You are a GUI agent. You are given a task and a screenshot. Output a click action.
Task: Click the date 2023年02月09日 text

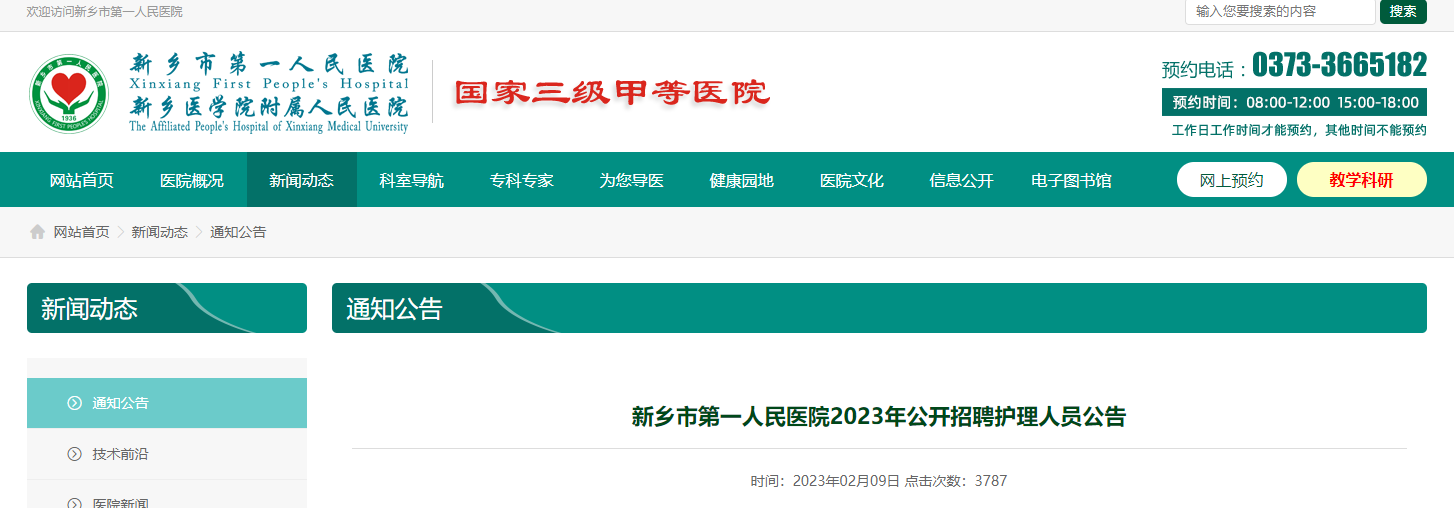(847, 481)
